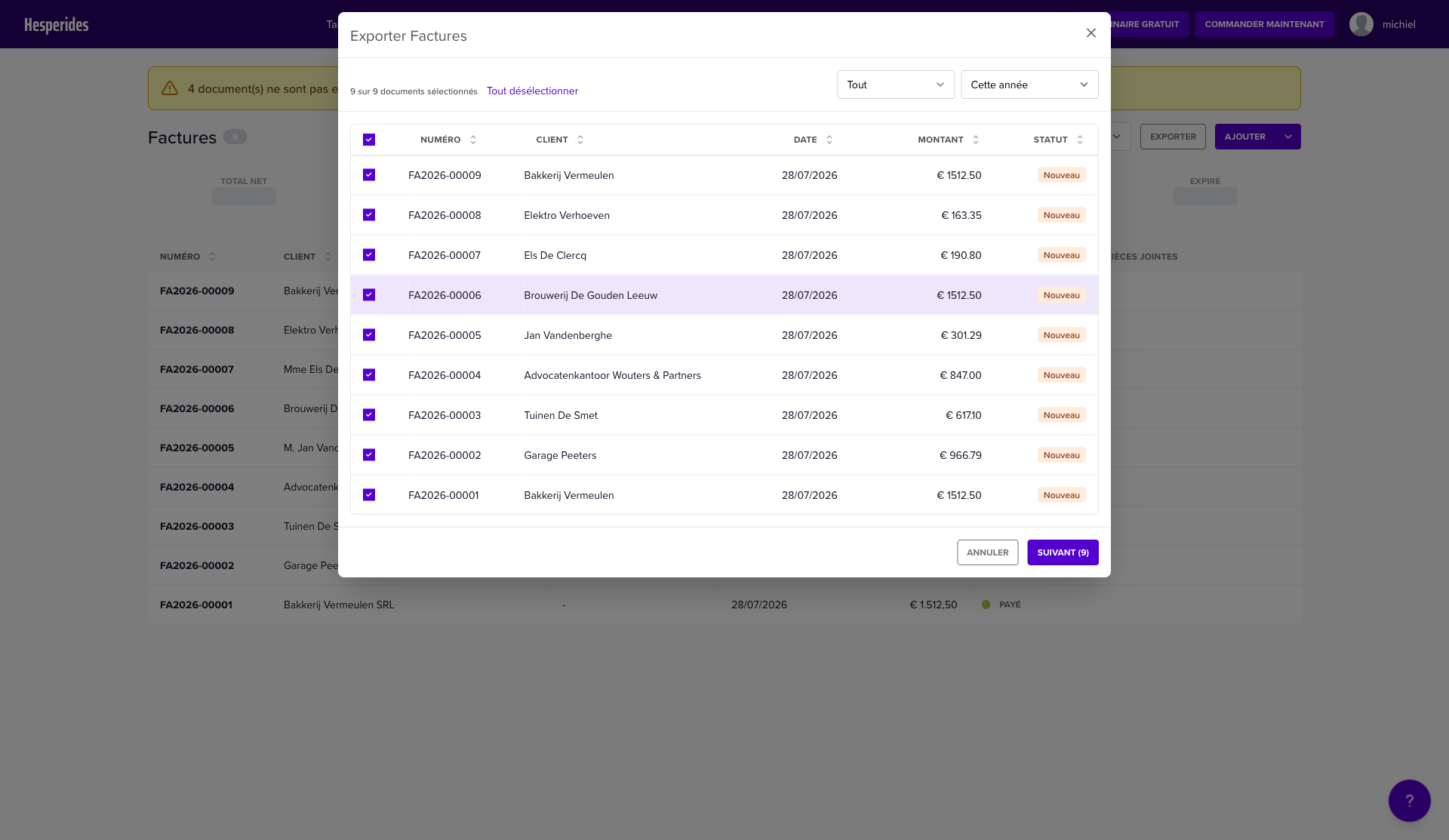Sort dialog table by Montant arrows

coord(976,140)
